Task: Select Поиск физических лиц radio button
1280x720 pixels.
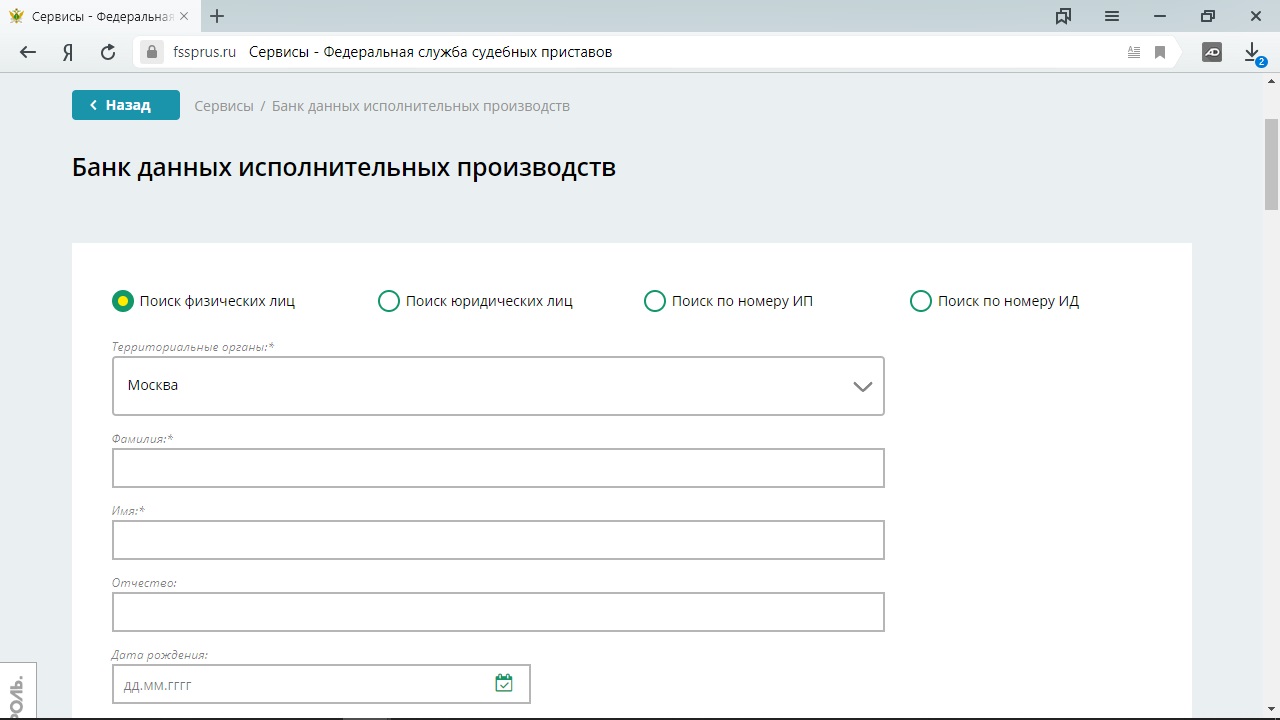Action: [123, 301]
